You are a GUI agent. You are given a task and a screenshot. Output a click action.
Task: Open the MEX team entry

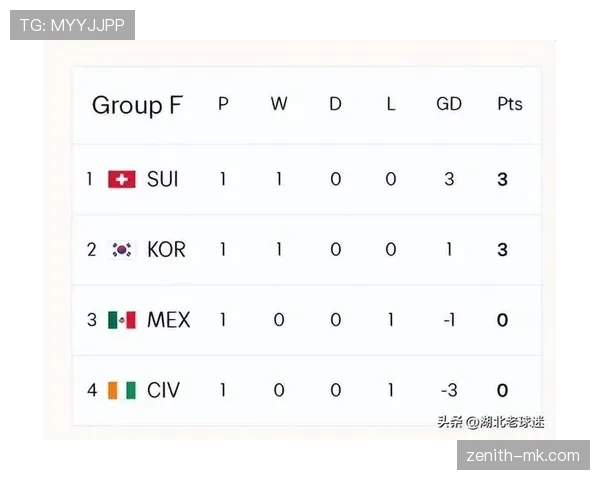(168, 320)
